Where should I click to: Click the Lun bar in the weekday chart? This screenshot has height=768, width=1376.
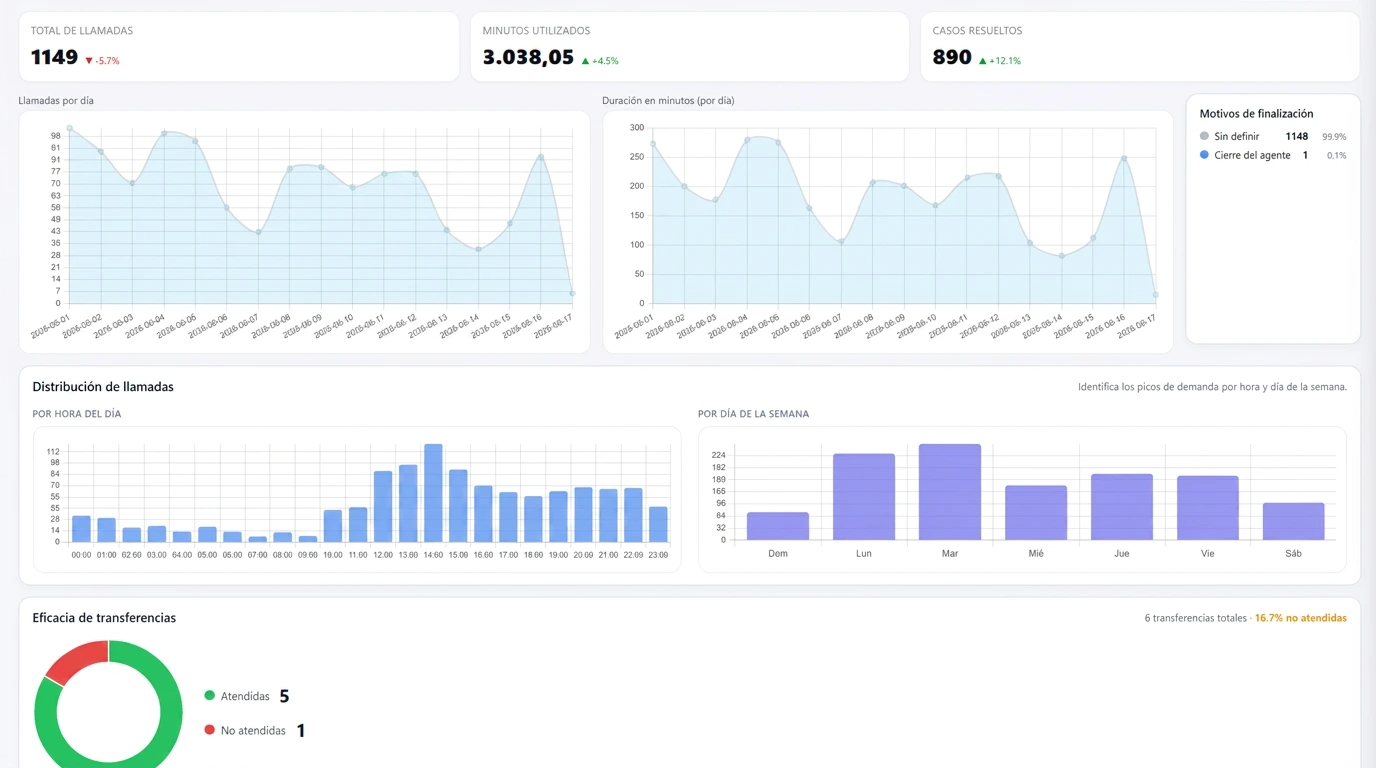pyautogui.click(x=864, y=497)
